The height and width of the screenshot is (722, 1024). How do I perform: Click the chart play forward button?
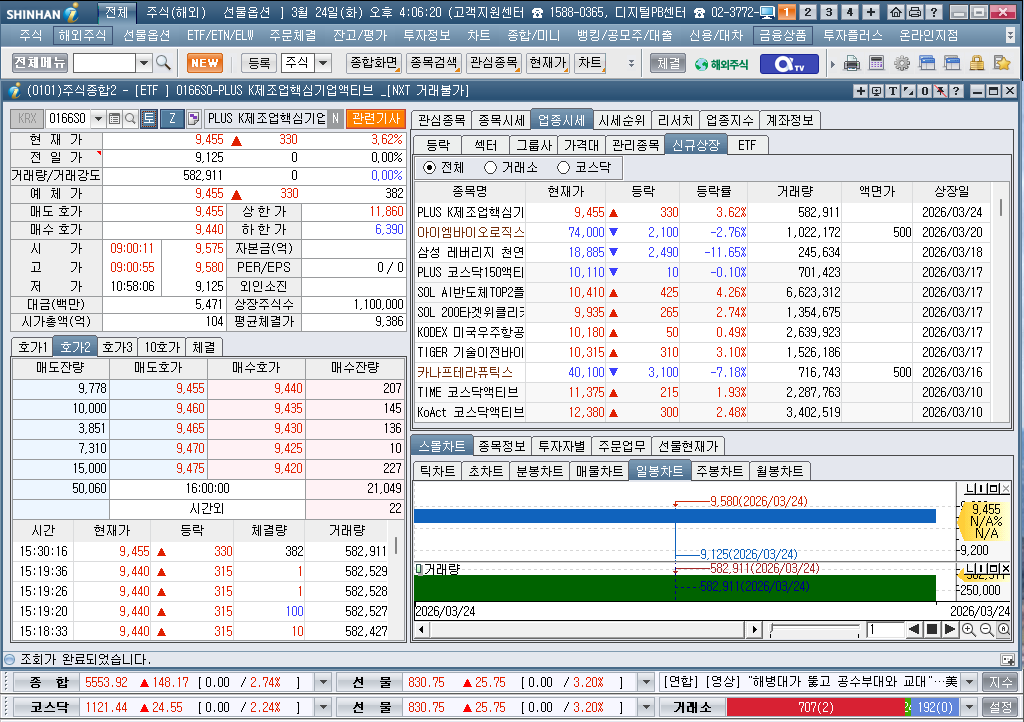950,629
